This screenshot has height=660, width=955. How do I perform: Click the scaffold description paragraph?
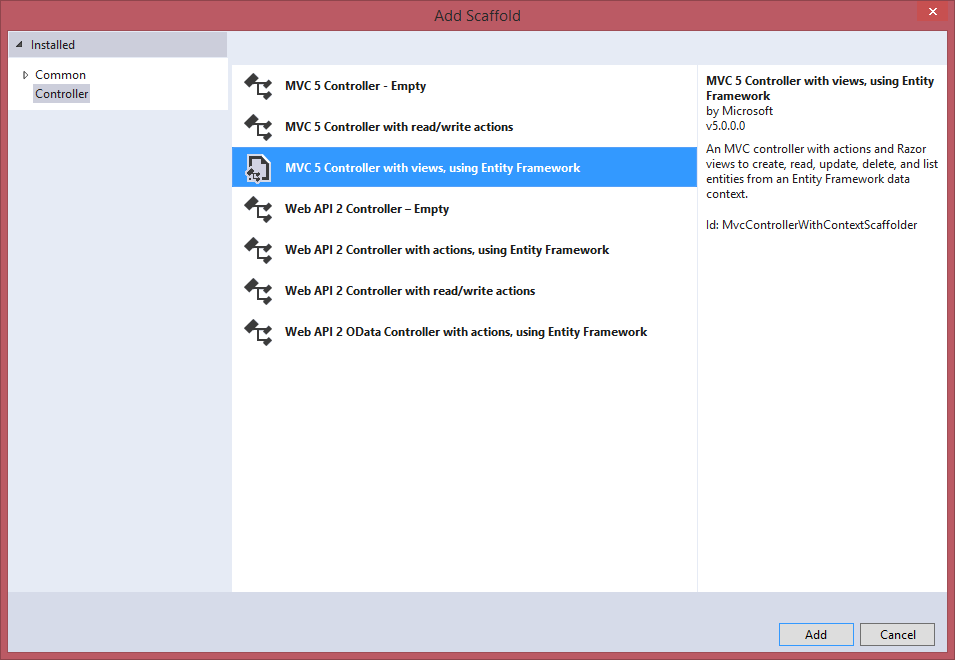(x=822, y=171)
